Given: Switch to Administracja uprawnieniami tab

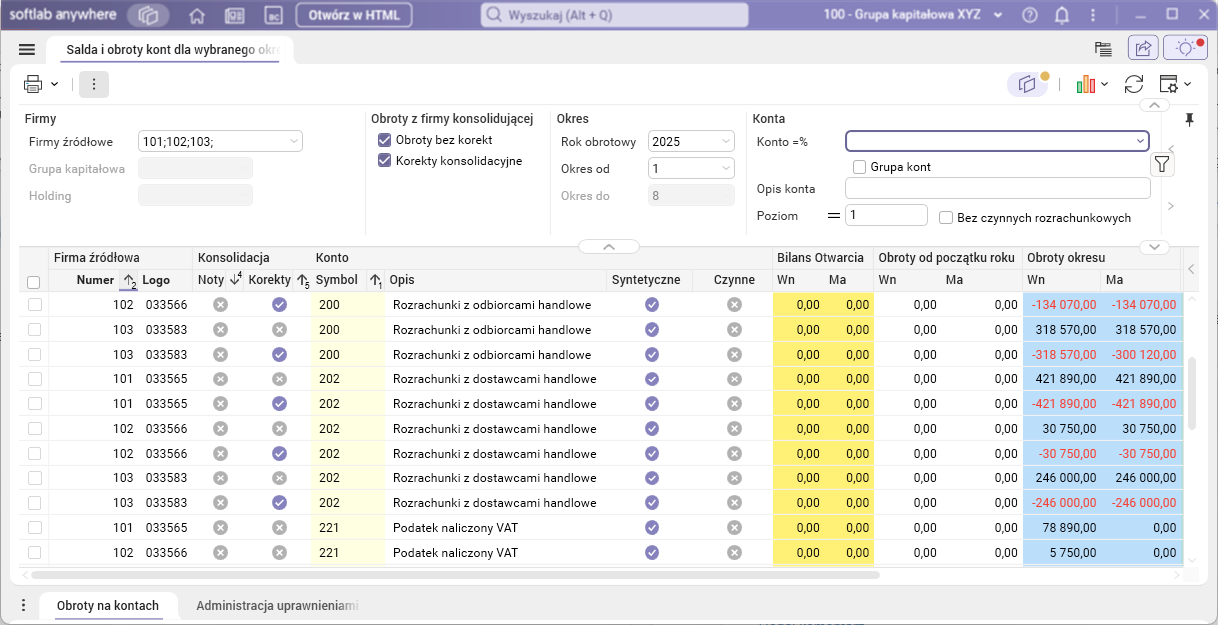Looking at the screenshot, I should point(277,606).
